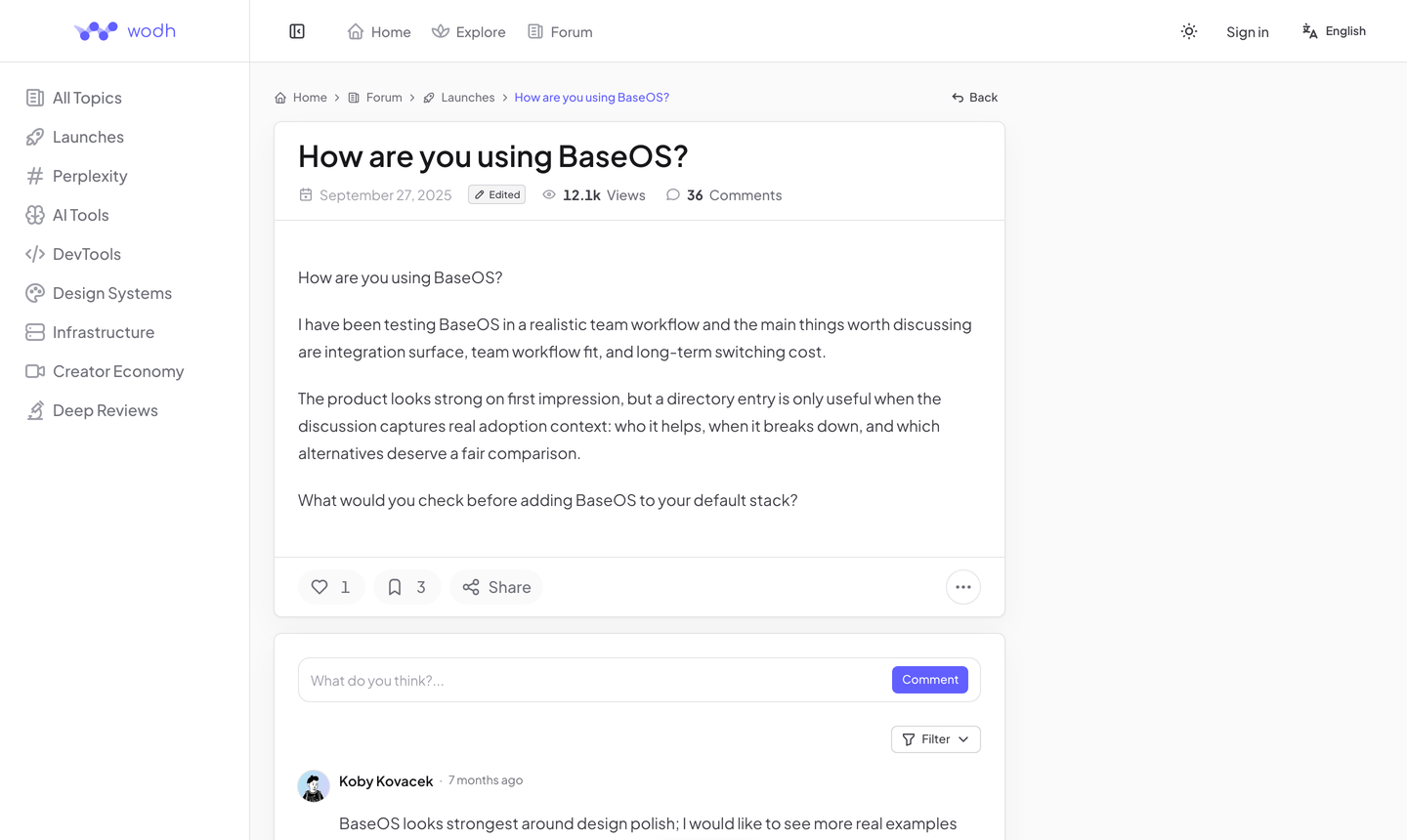Collapse the sidebar panel icon
The height and width of the screenshot is (840, 1407).
coord(297,31)
